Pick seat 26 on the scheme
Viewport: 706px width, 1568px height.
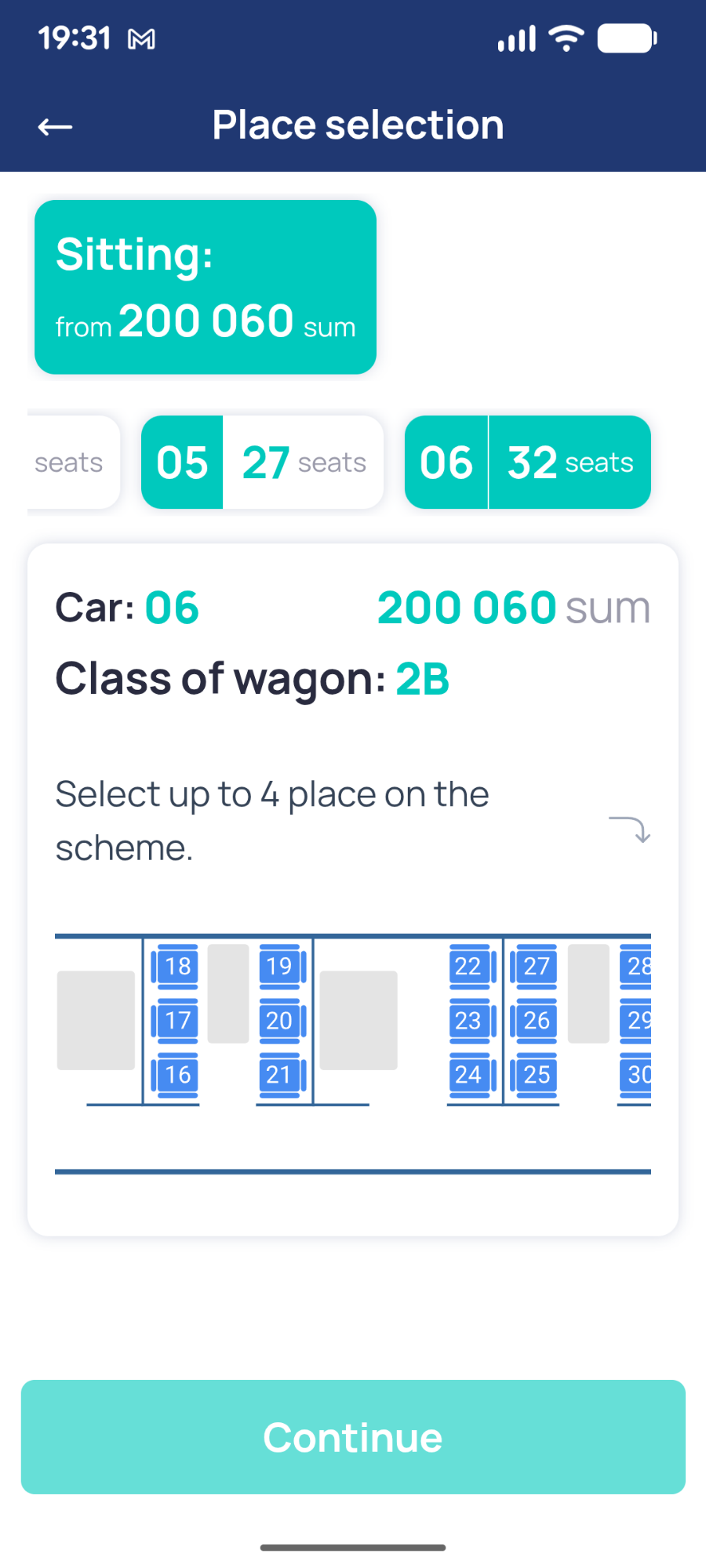[x=537, y=1020]
